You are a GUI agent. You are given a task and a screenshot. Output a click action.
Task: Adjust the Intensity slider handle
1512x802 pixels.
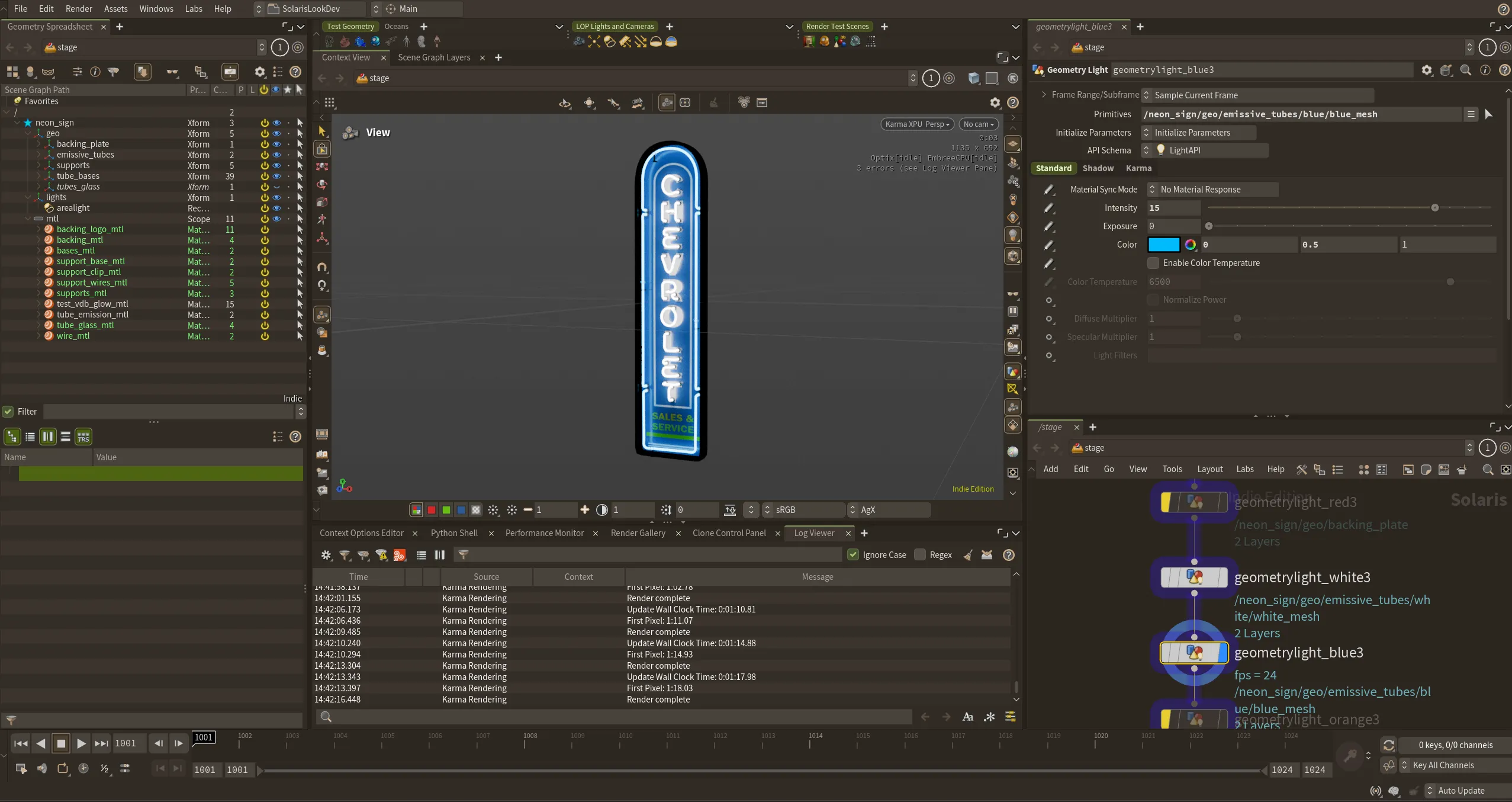(1435, 208)
